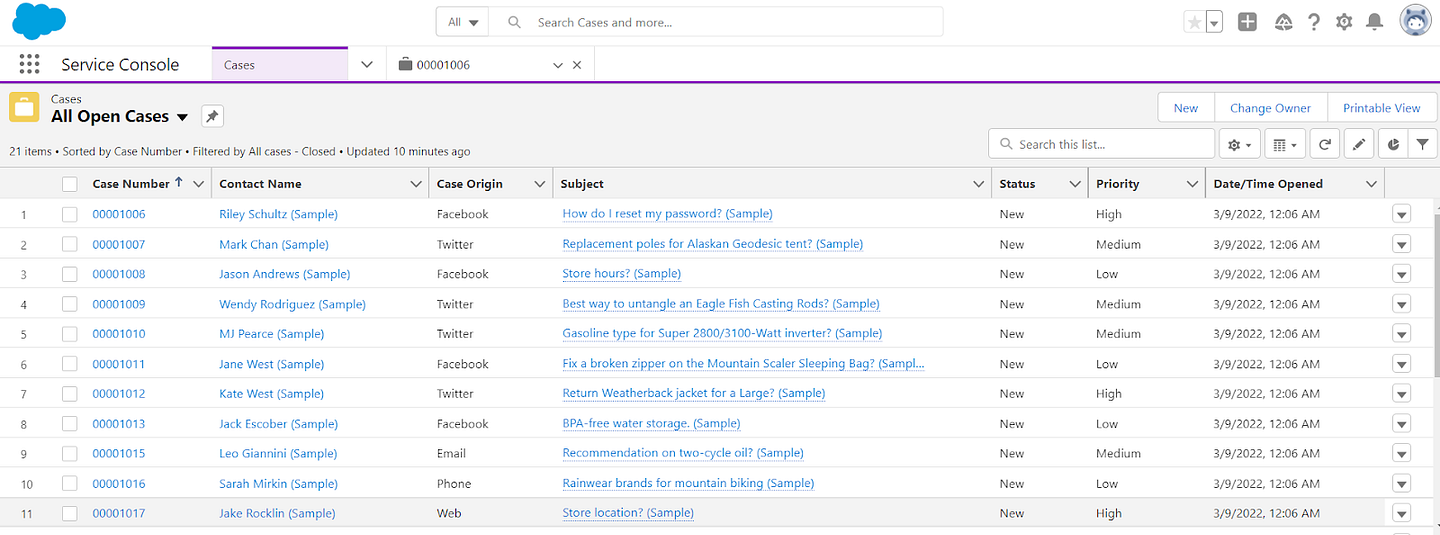Show row actions for case 00001009
Viewport: 1440px width, 535px height.
1401,304
